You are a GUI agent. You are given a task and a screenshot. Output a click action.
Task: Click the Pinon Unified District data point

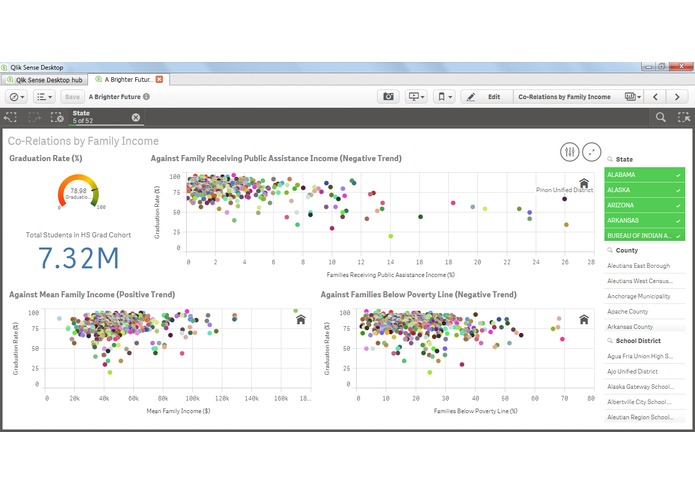pyautogui.click(x=564, y=199)
